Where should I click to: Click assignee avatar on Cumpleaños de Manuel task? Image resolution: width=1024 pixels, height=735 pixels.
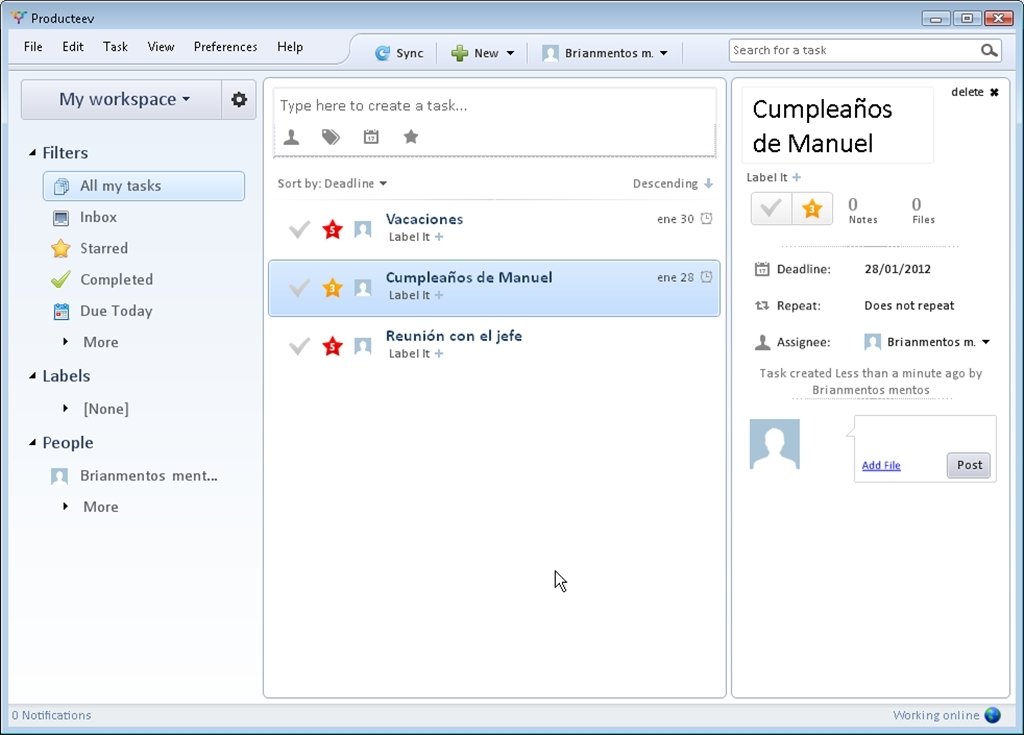pos(363,287)
